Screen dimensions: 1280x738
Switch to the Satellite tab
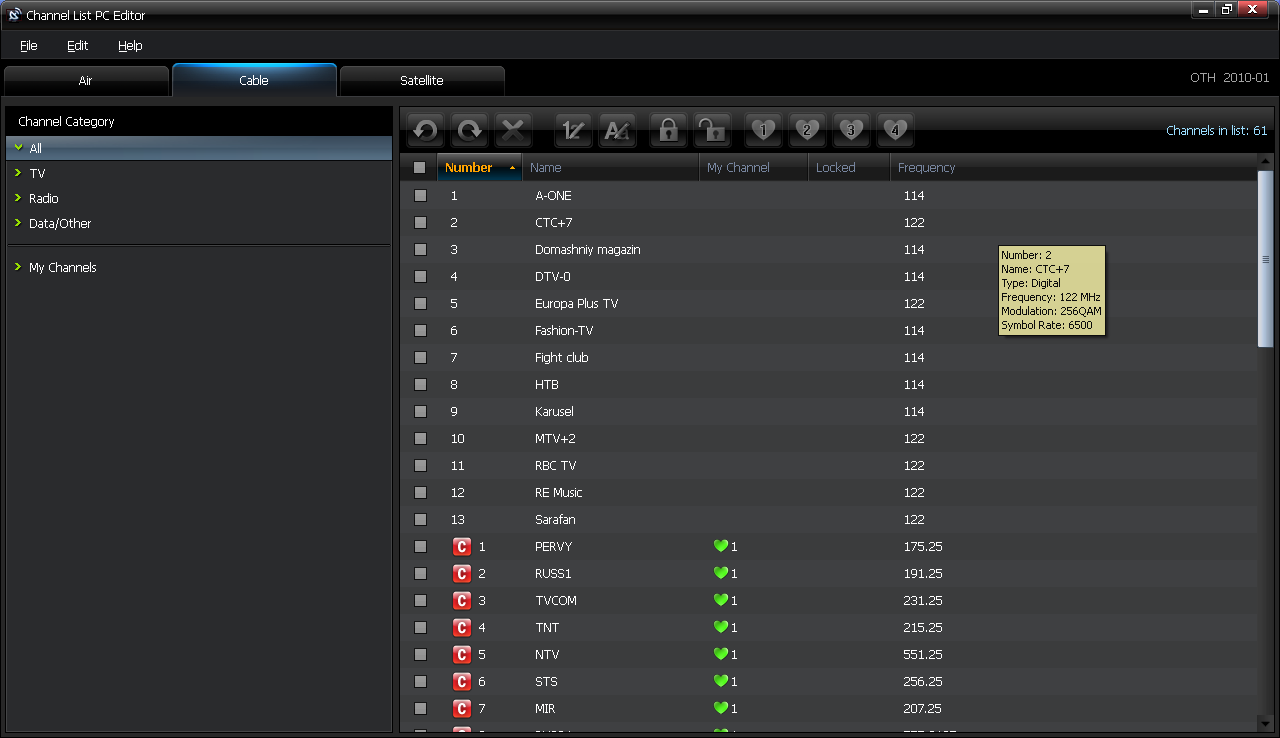pos(421,81)
